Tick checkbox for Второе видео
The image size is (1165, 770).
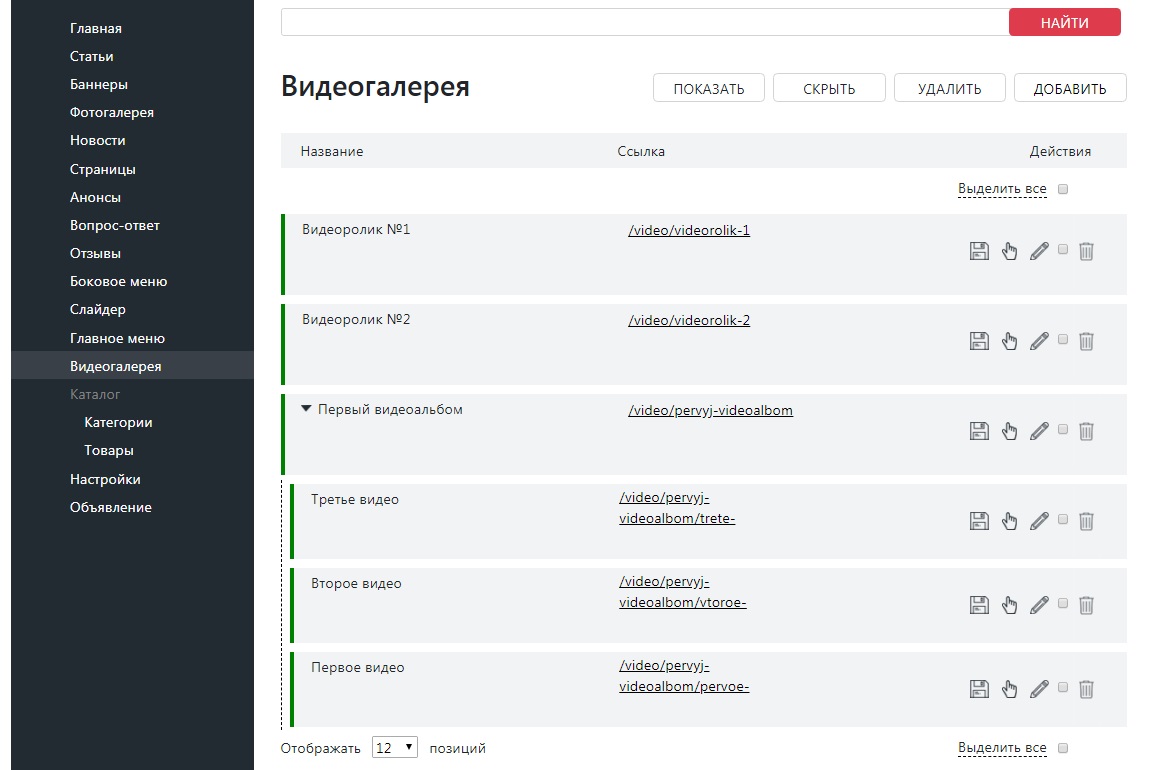[1063, 603]
